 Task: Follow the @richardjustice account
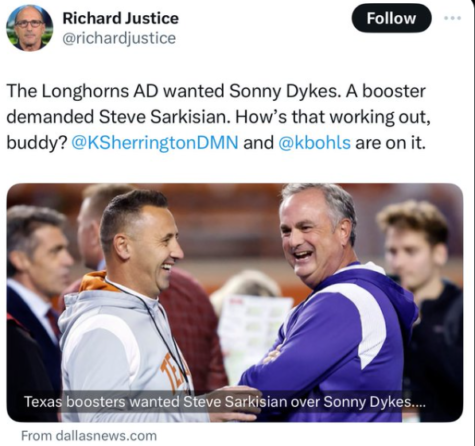coord(391,18)
